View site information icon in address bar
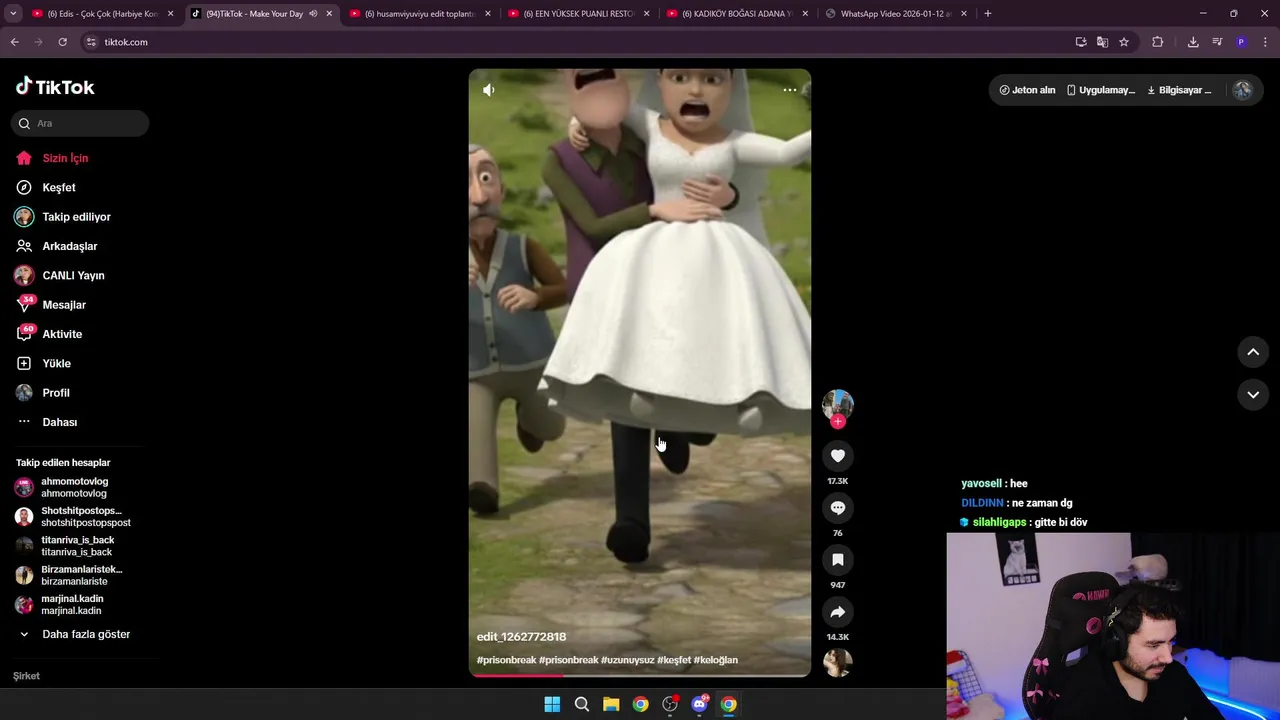This screenshot has width=1280, height=720. (91, 42)
